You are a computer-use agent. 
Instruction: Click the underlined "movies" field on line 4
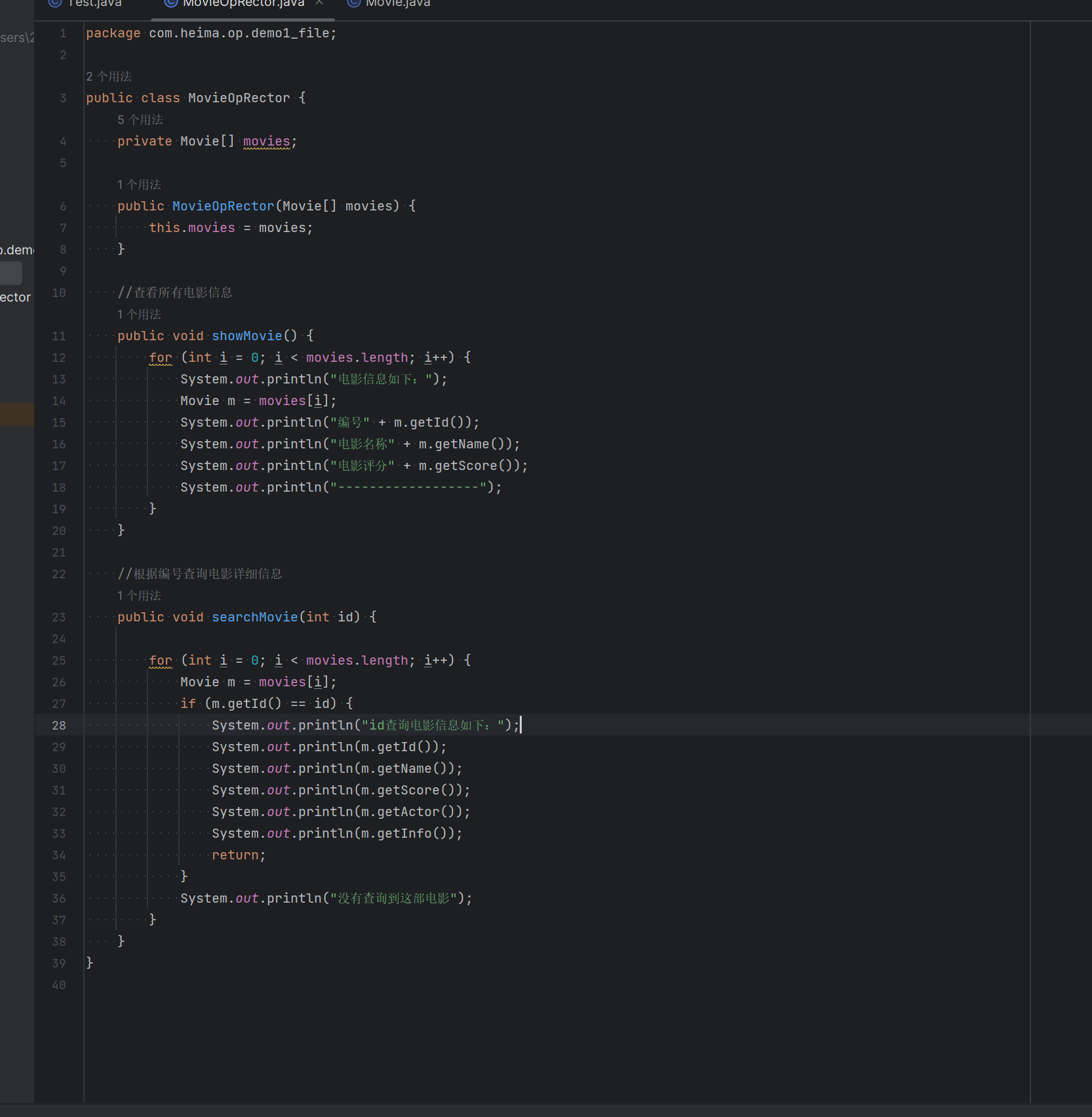tap(267, 141)
